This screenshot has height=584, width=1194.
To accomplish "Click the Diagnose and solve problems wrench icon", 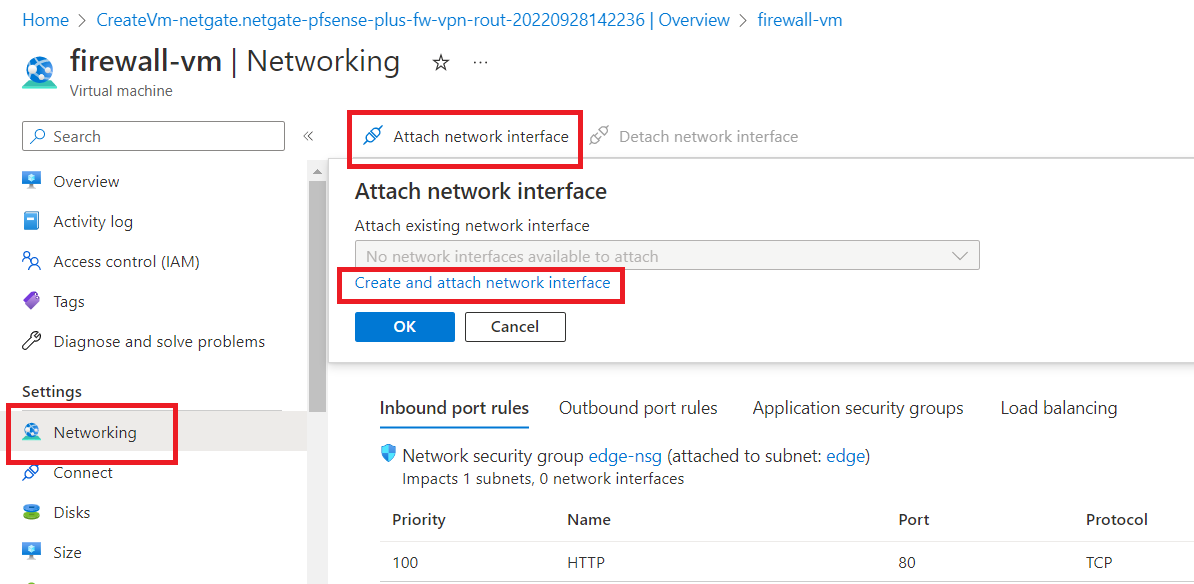I will 32,341.
